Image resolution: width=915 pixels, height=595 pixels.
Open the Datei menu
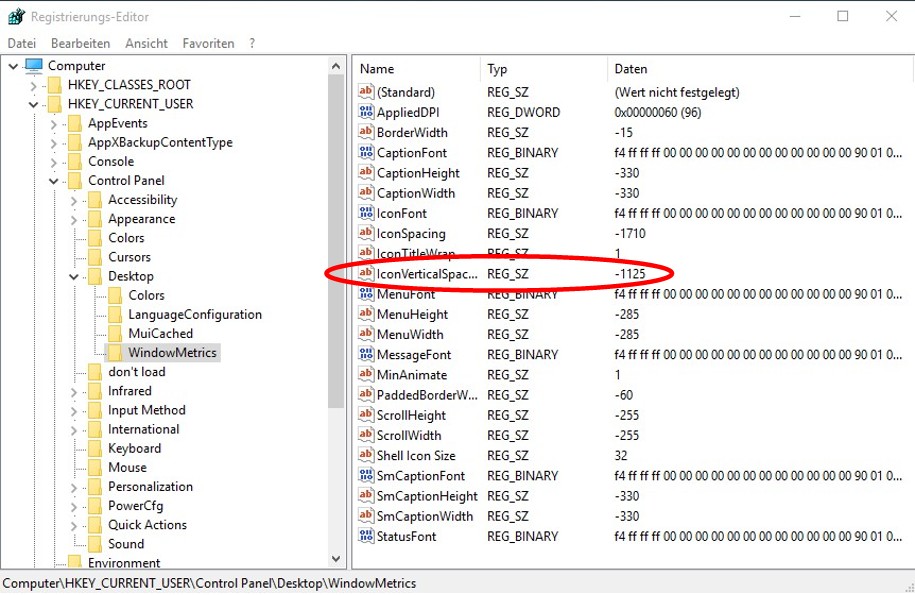tap(21, 44)
